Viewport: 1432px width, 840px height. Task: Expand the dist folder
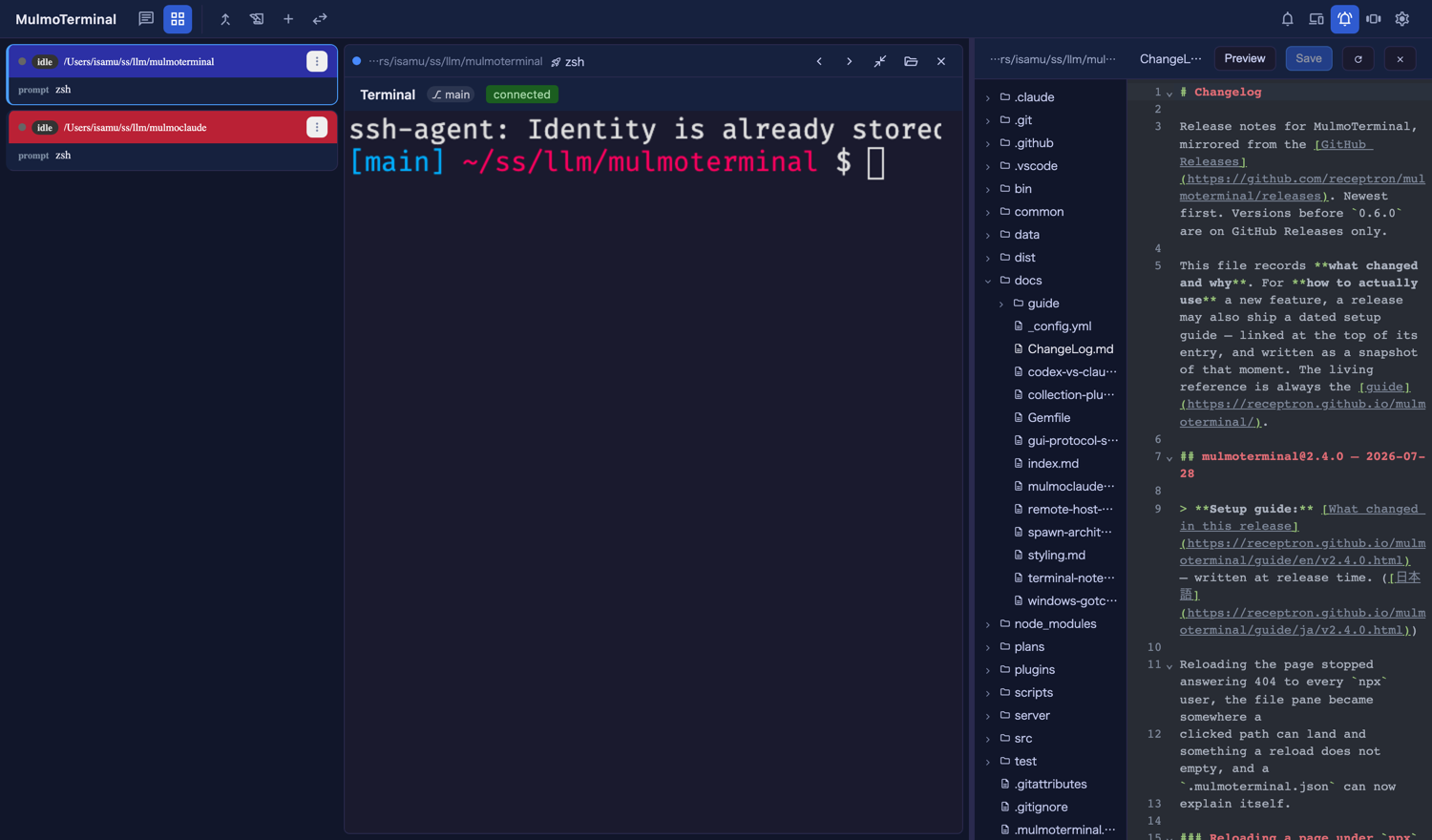tap(1051, 258)
